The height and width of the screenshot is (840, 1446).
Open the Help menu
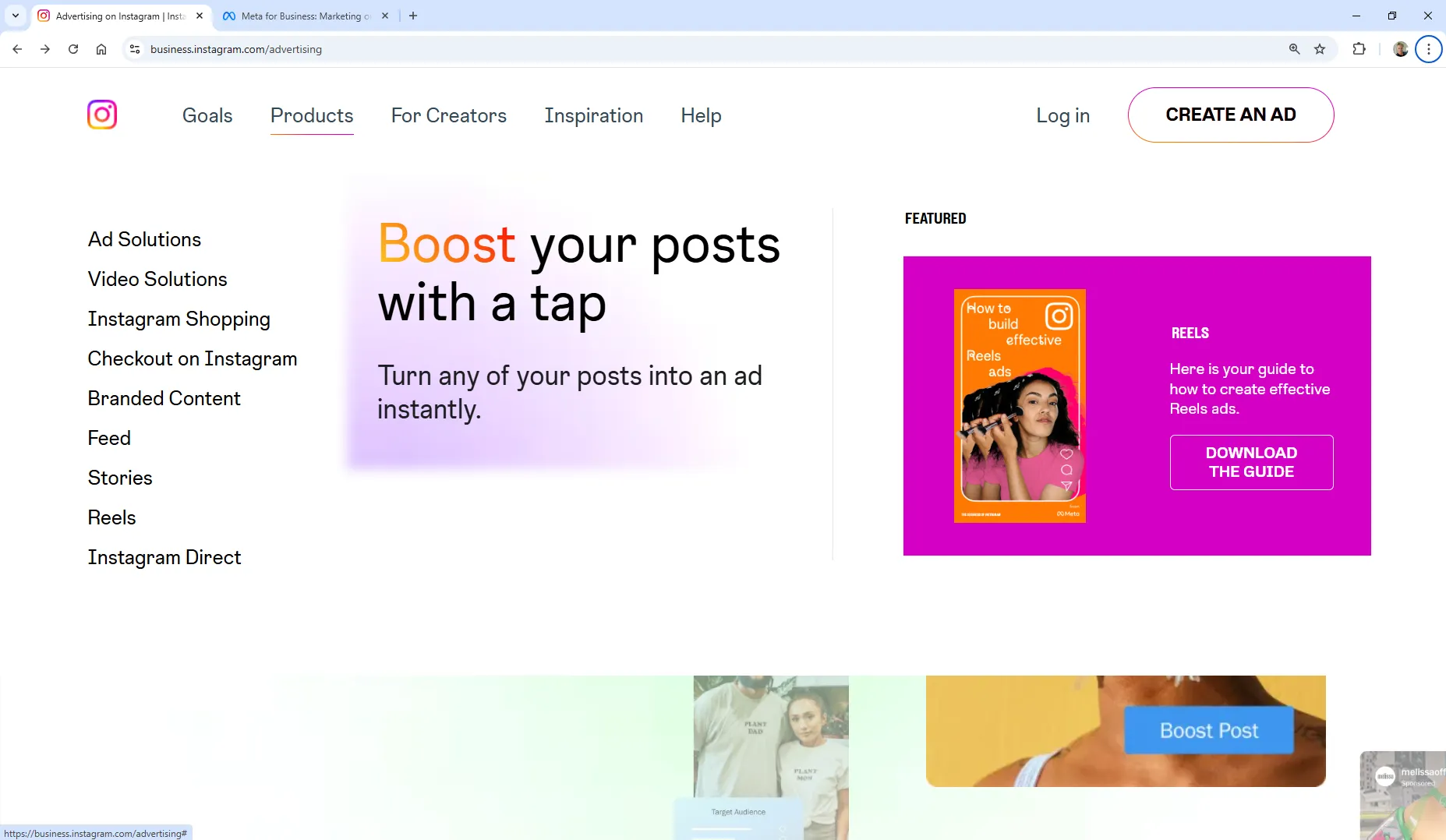point(701,115)
